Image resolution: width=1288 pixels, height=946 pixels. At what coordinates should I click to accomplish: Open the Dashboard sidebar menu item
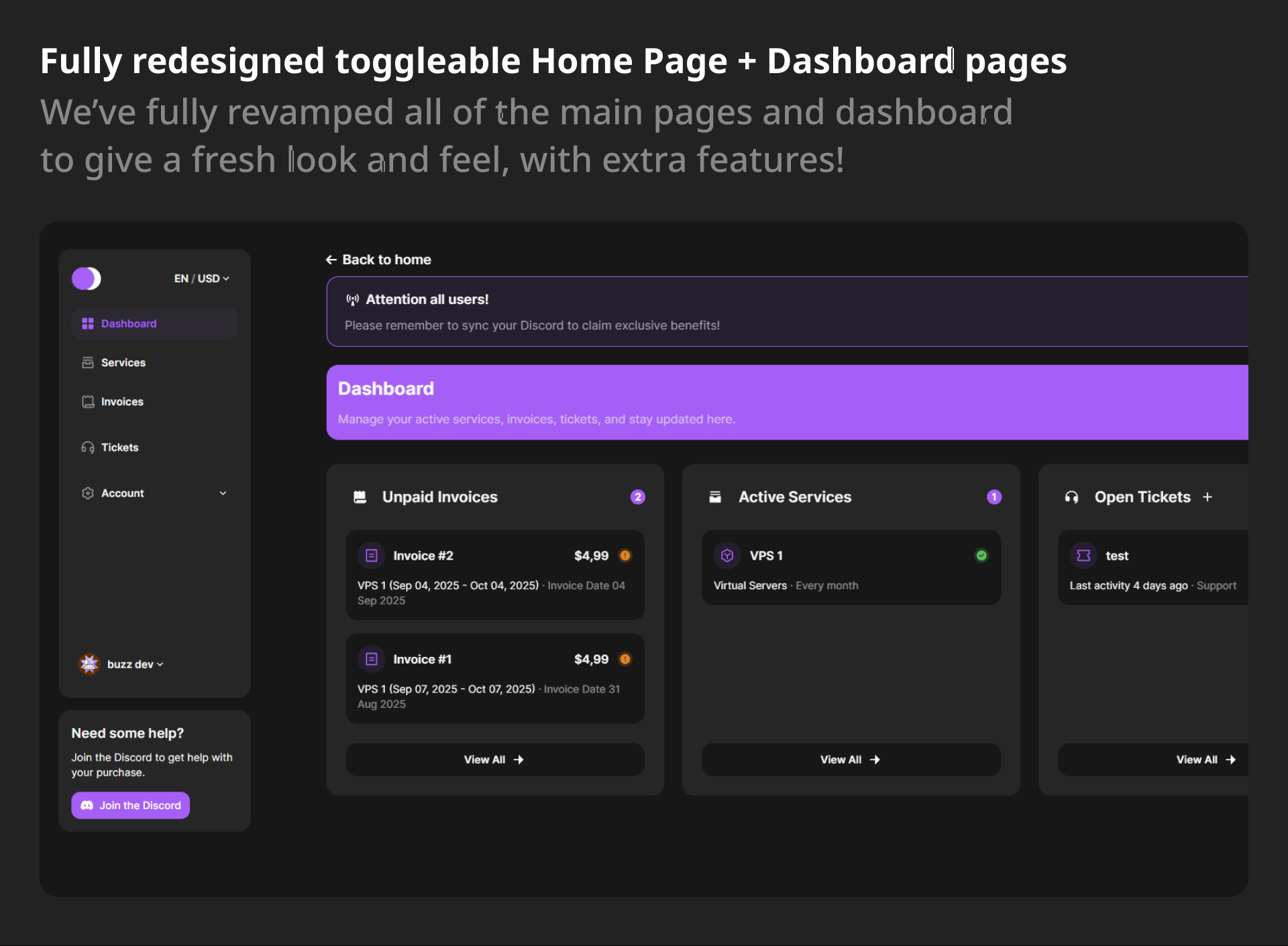(128, 323)
